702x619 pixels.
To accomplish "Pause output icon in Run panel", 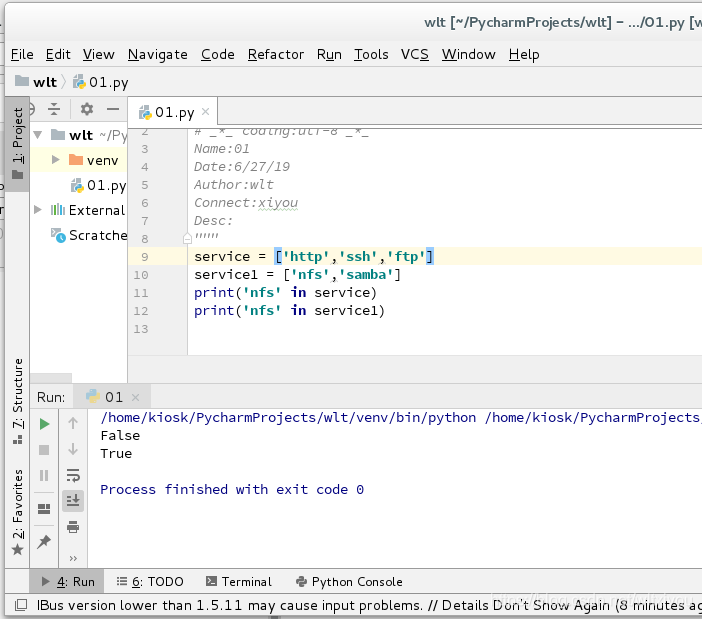I will click(44, 475).
